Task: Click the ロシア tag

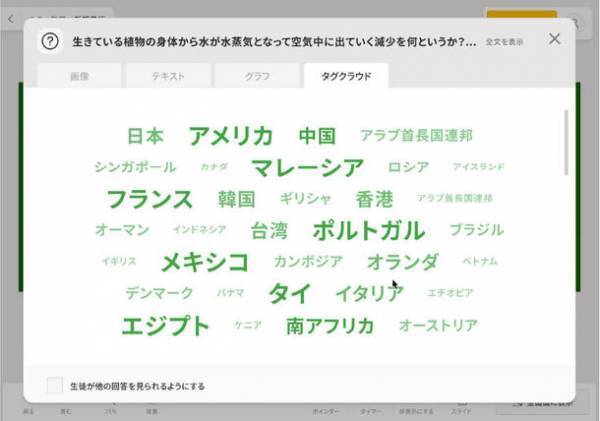Action: [x=408, y=167]
